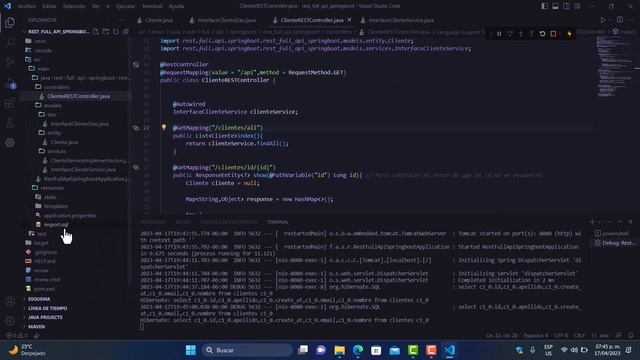Screen dimensions: 640x360
Task: Click the Hot Code Replace lightning icon
Action: (x=569, y=34)
